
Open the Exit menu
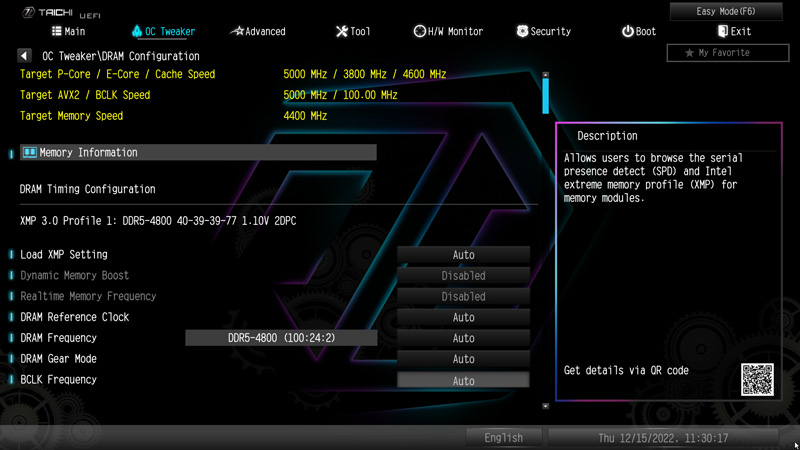click(x=733, y=32)
